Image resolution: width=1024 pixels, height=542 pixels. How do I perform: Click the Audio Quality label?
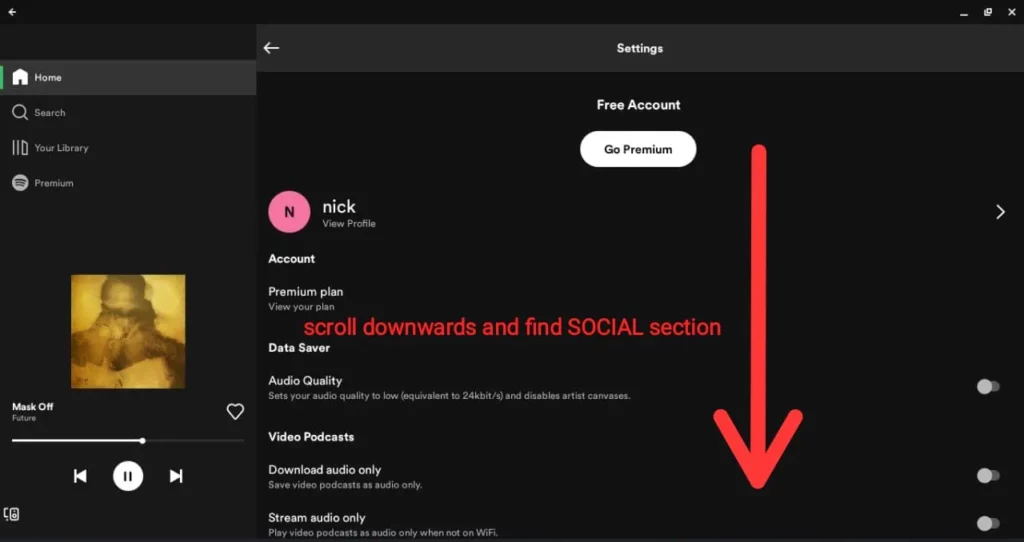305,381
